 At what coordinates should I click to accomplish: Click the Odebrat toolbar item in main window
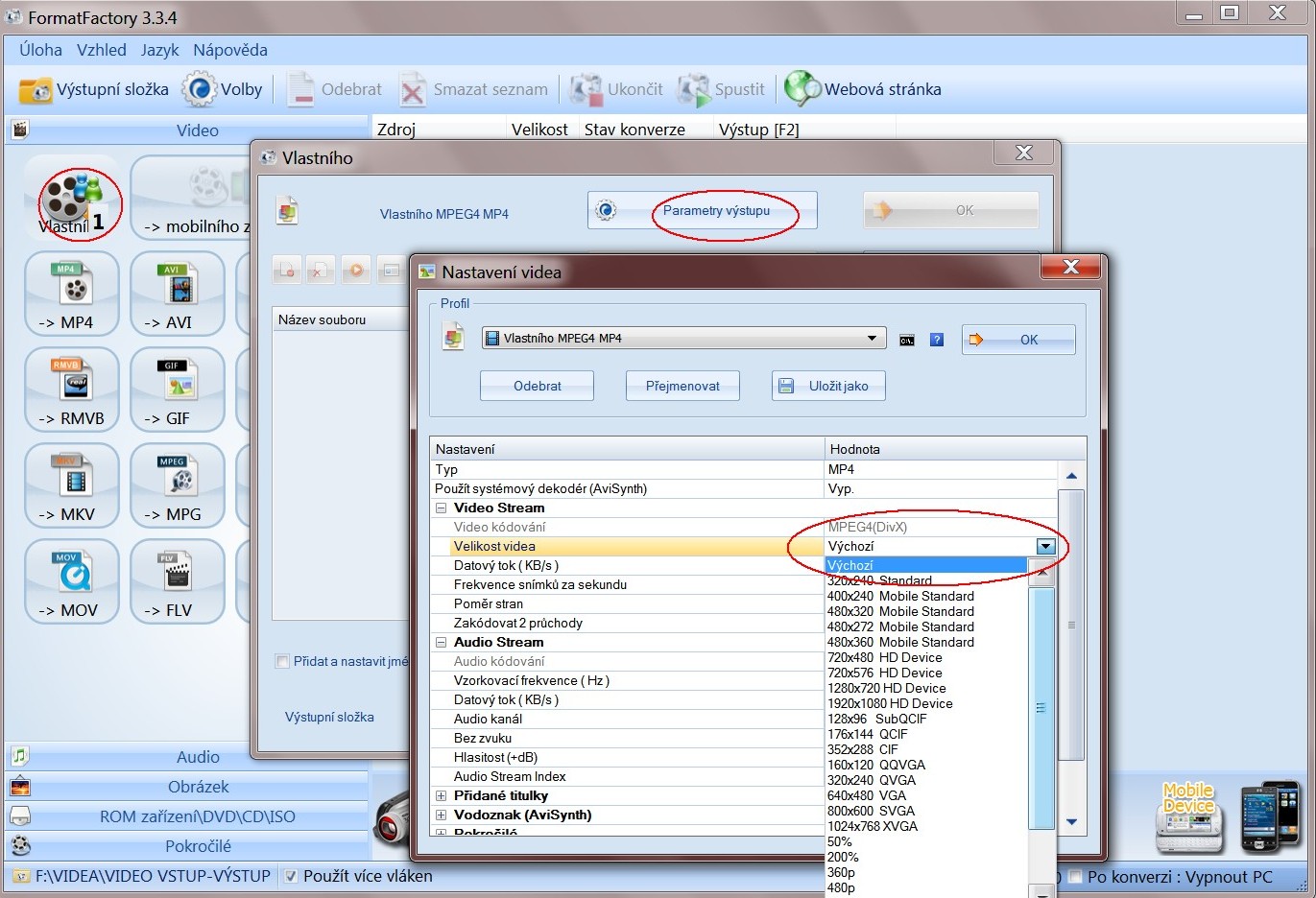(334, 89)
